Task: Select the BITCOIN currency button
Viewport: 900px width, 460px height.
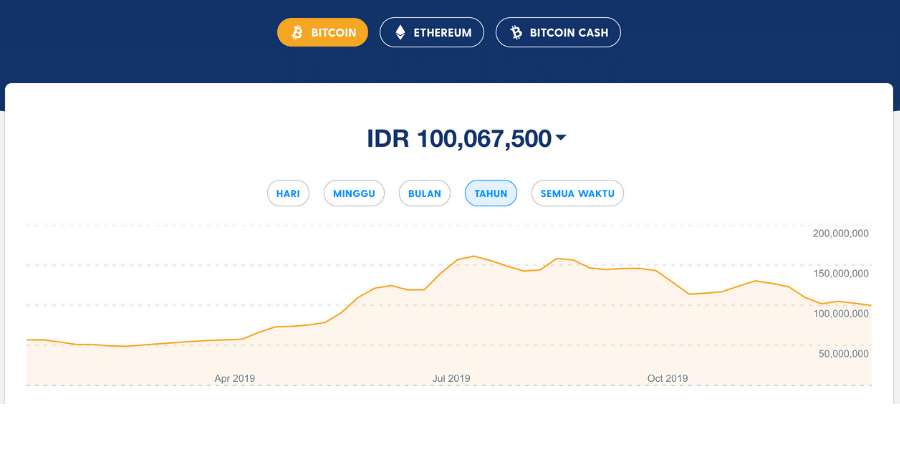Action: tap(323, 33)
